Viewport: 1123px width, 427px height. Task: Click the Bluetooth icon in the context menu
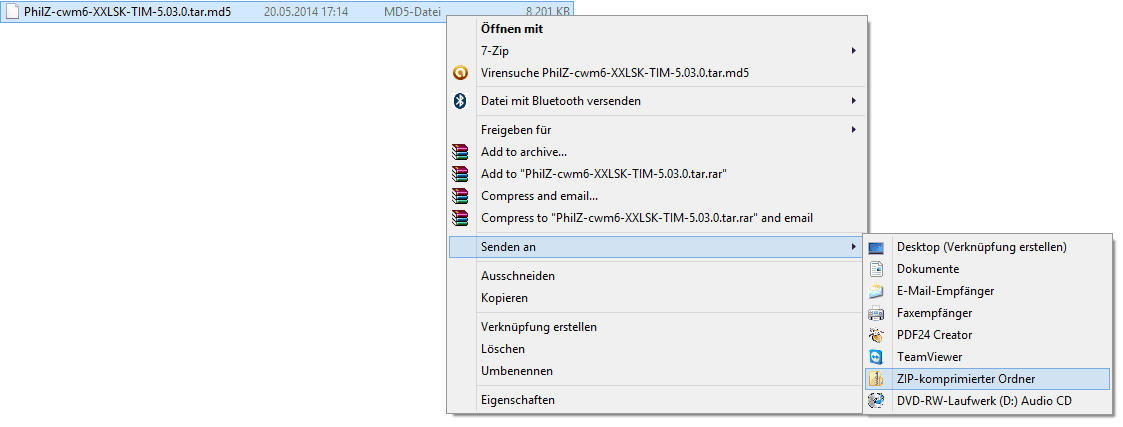[x=461, y=101]
